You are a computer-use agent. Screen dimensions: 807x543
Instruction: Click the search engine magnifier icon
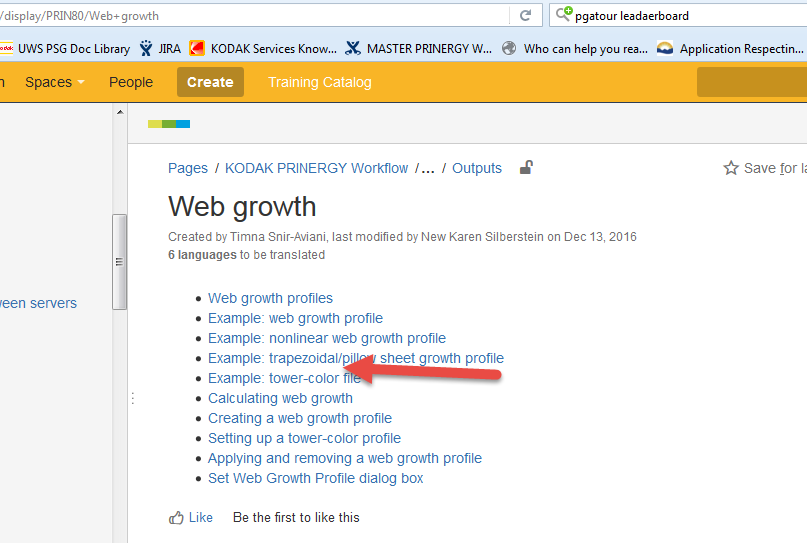[x=564, y=14]
